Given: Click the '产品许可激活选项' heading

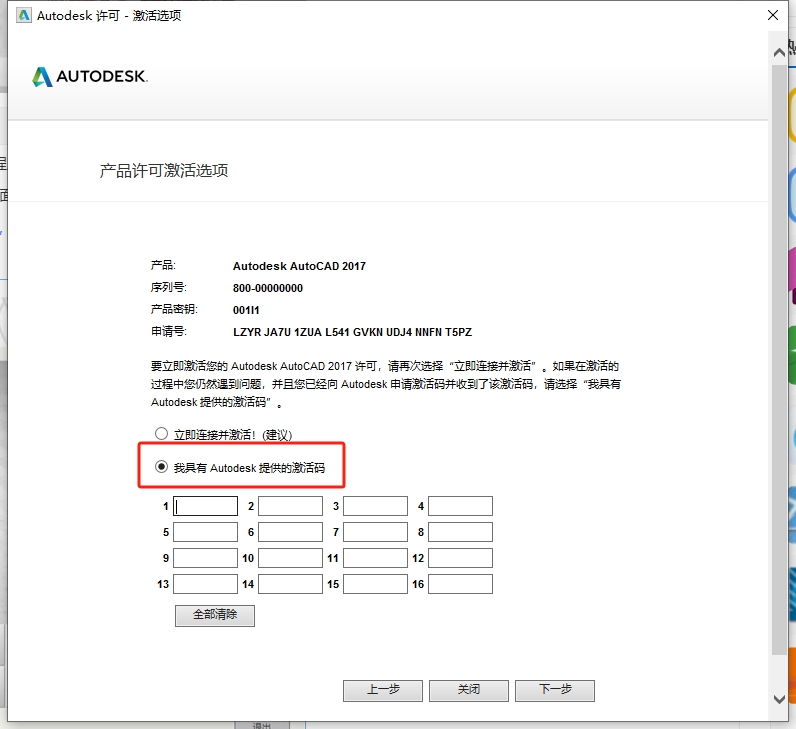Looking at the screenshot, I should [163, 171].
